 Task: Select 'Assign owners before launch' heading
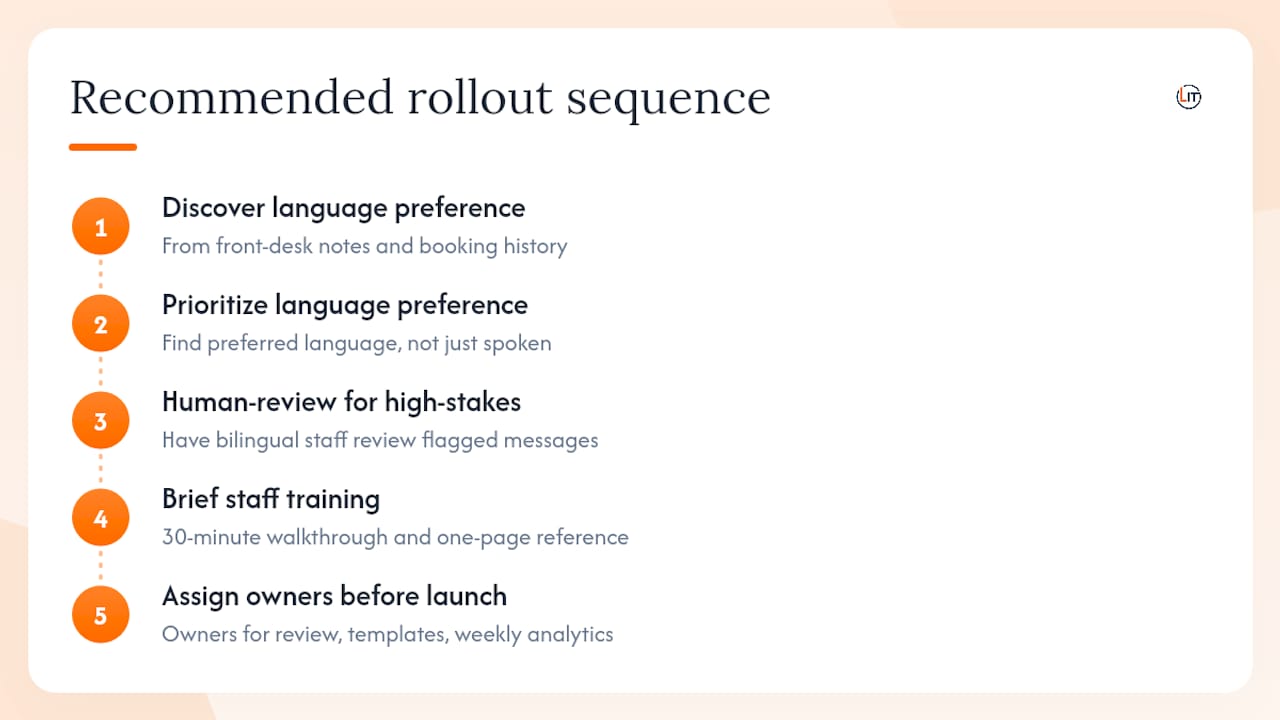point(334,596)
